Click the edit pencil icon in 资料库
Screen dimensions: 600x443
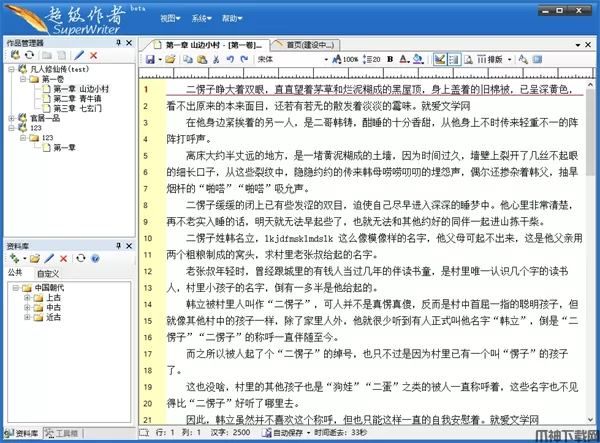pyautogui.click(x=49, y=259)
